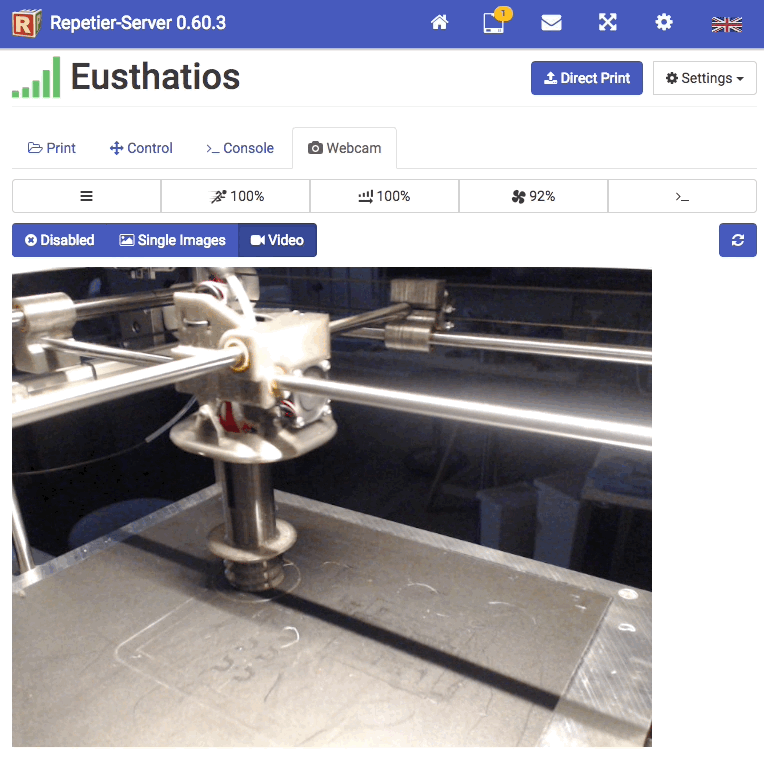Refresh the webcam view

point(737,240)
